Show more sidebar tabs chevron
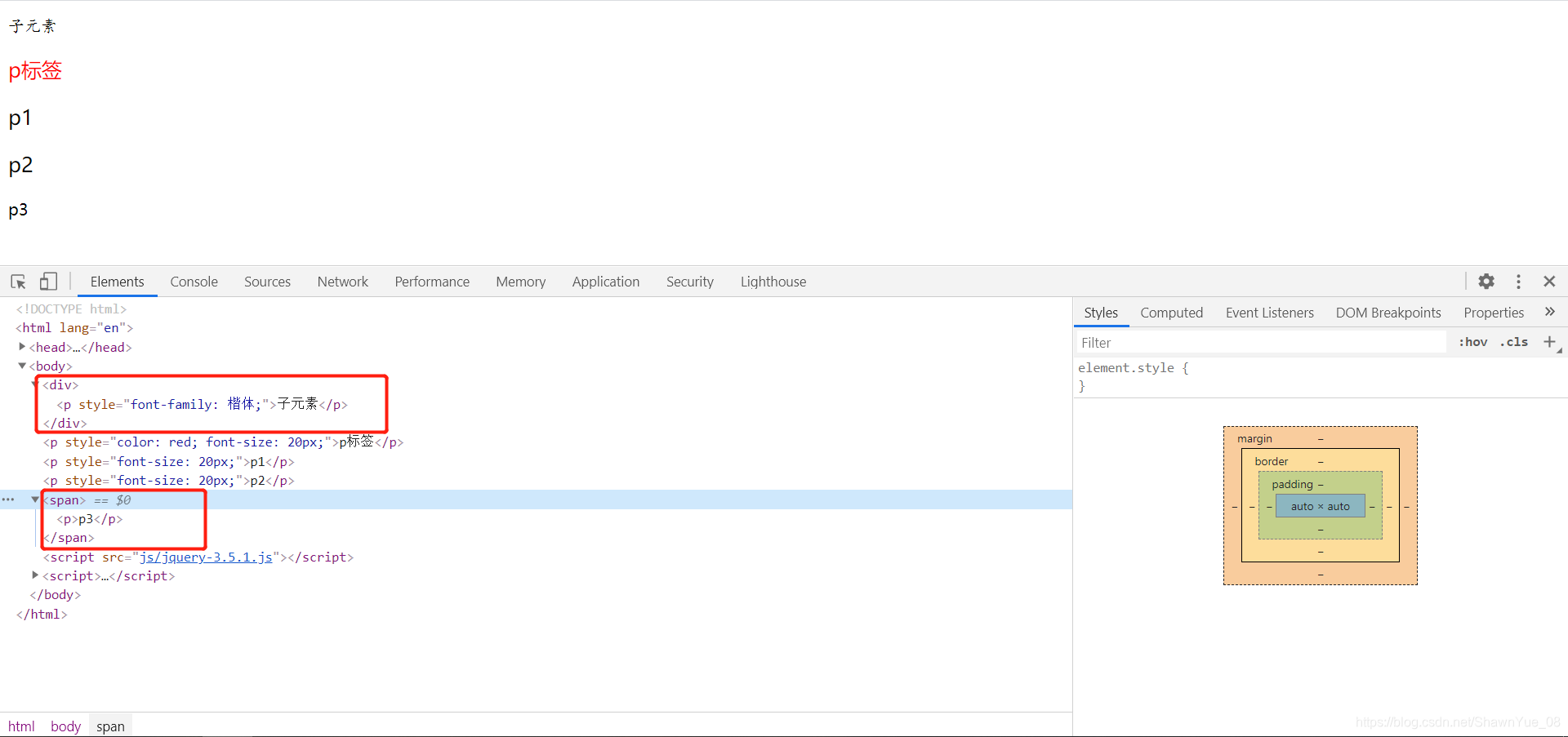The width and height of the screenshot is (1568, 737). (x=1550, y=312)
